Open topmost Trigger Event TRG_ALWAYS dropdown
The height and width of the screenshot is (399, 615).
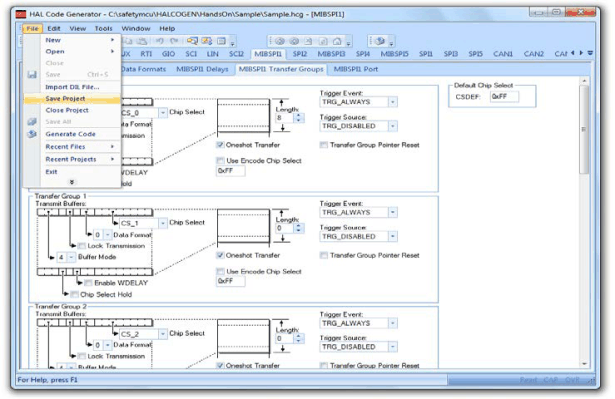pyautogui.click(x=393, y=102)
